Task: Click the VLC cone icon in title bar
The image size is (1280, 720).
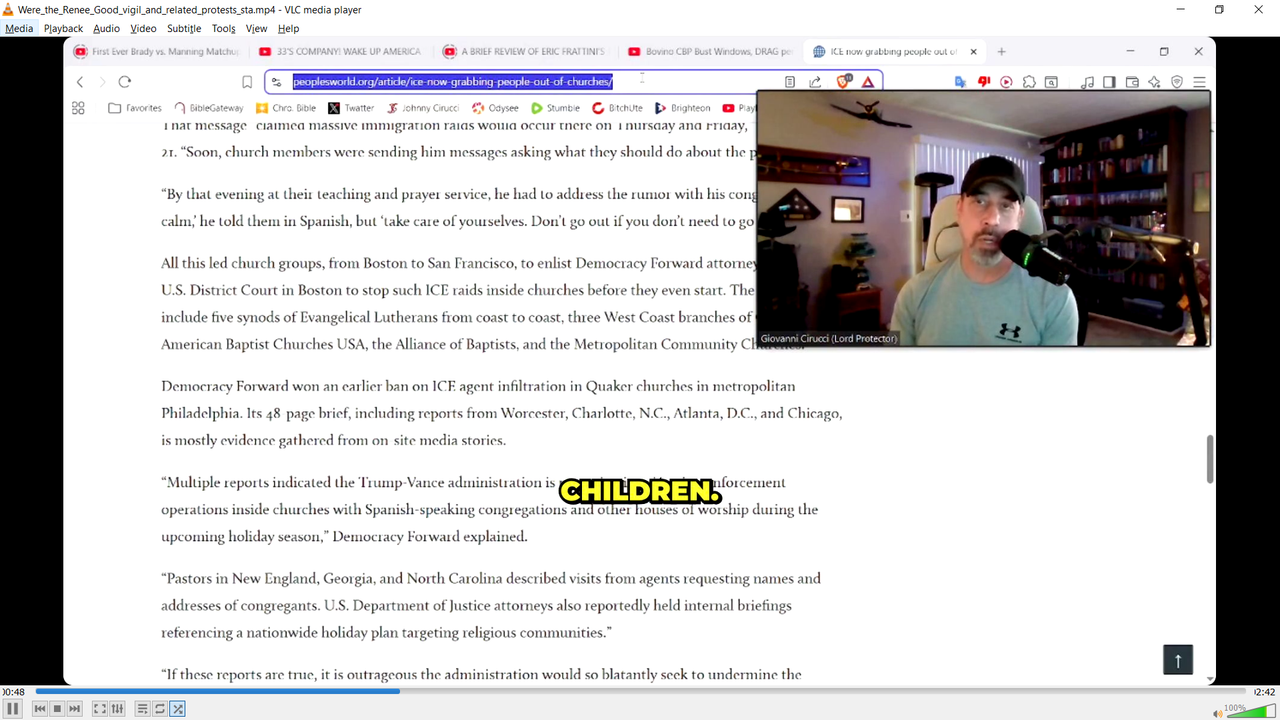Action: click(8, 10)
